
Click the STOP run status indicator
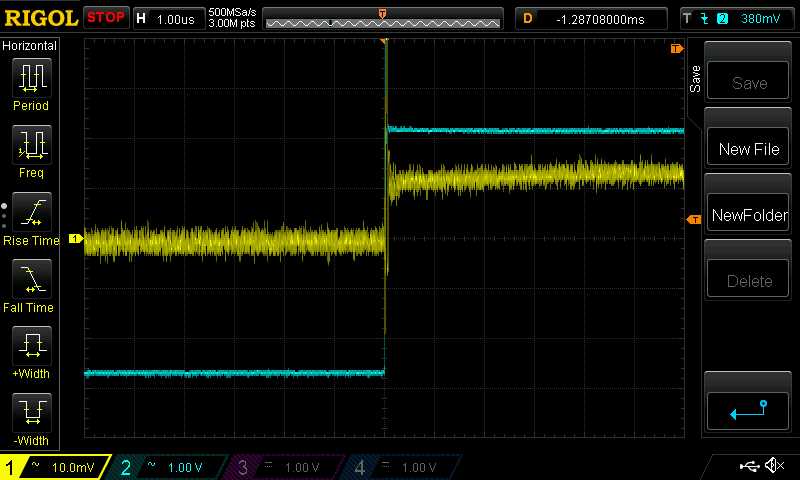(x=106, y=18)
